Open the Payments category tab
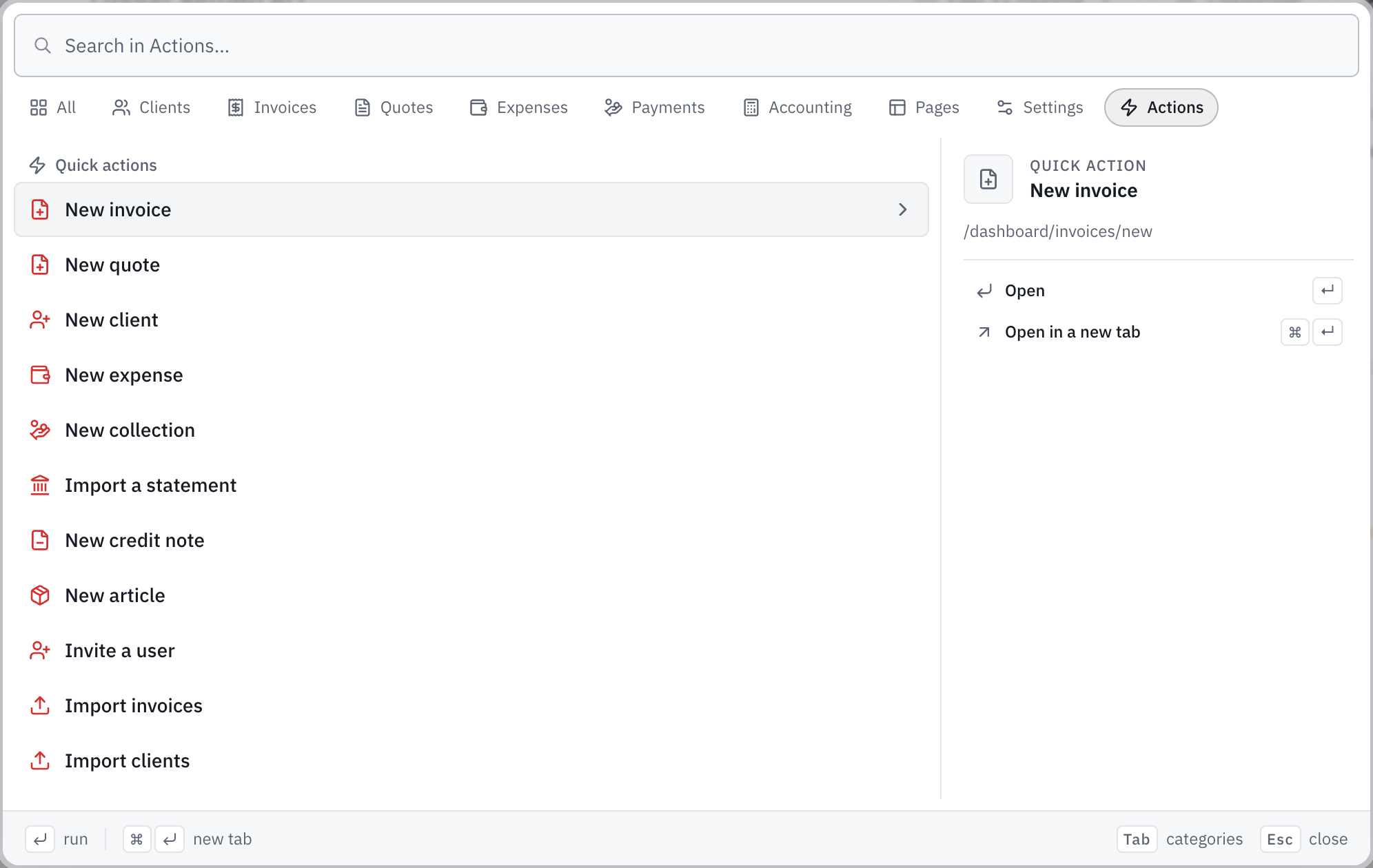 [654, 107]
